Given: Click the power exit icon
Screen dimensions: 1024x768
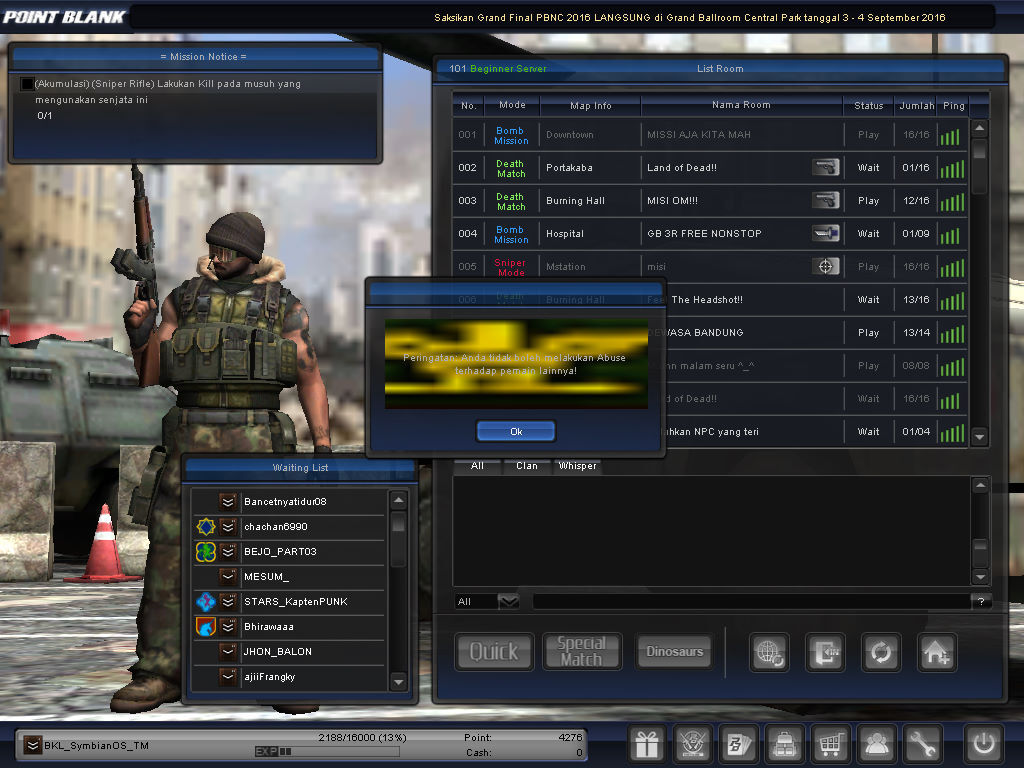Looking at the screenshot, I should coord(984,743).
